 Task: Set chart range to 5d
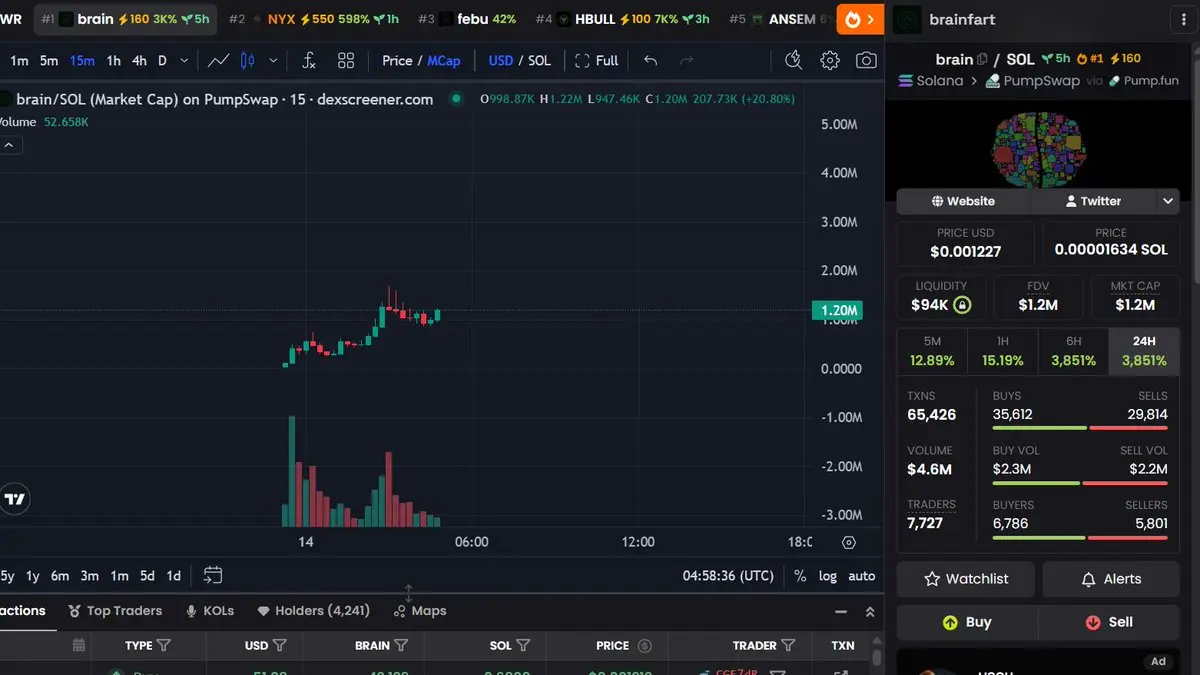pyautogui.click(x=147, y=576)
